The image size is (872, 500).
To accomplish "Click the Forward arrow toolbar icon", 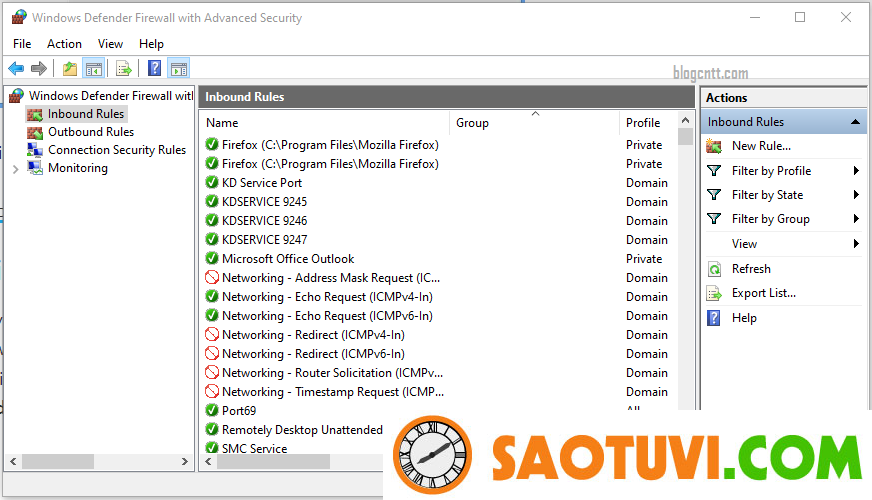I will [x=38, y=69].
